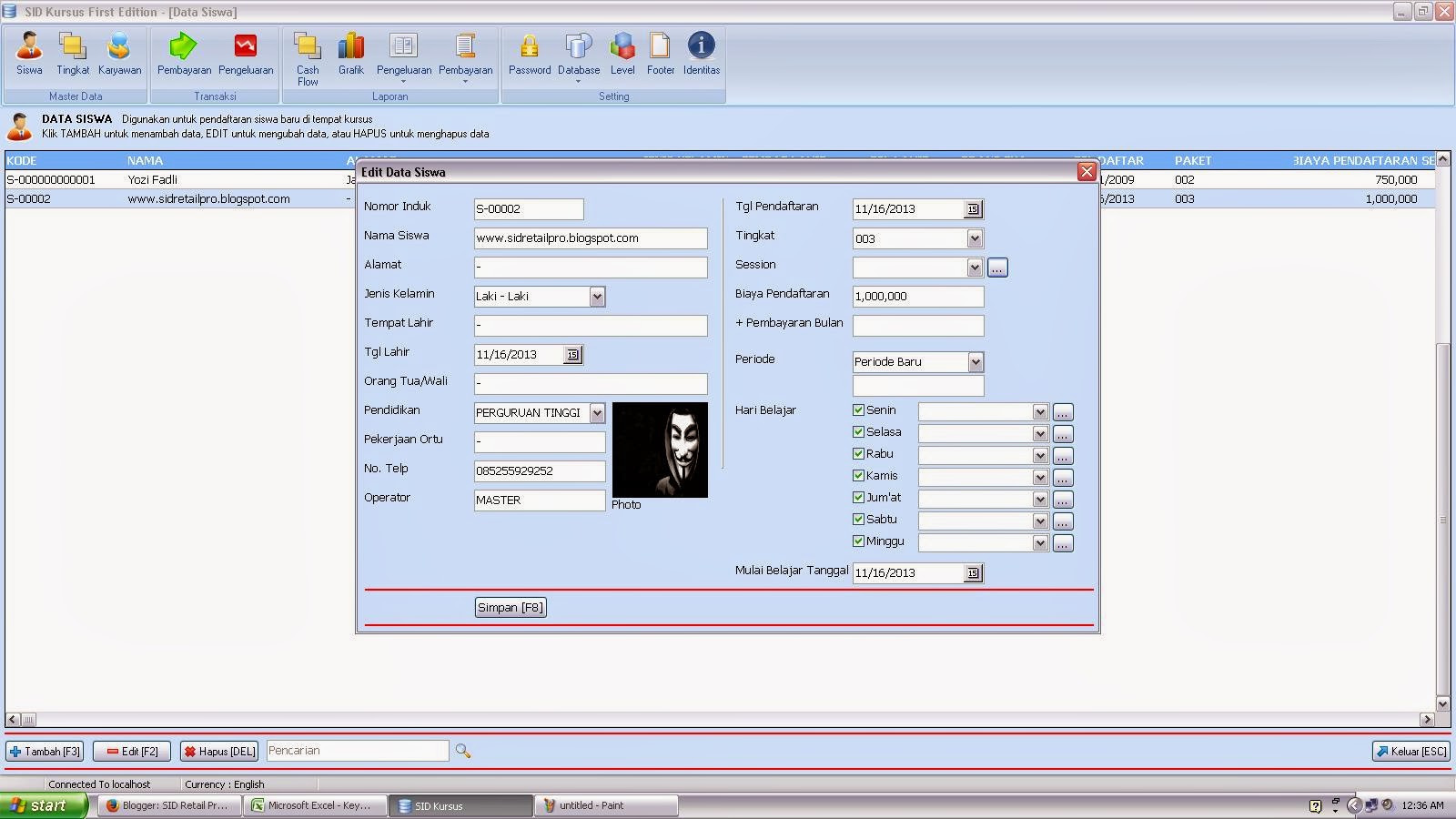The height and width of the screenshot is (819, 1456).
Task: Uncheck Rabu under Hari Belajar
Action: 858,453
